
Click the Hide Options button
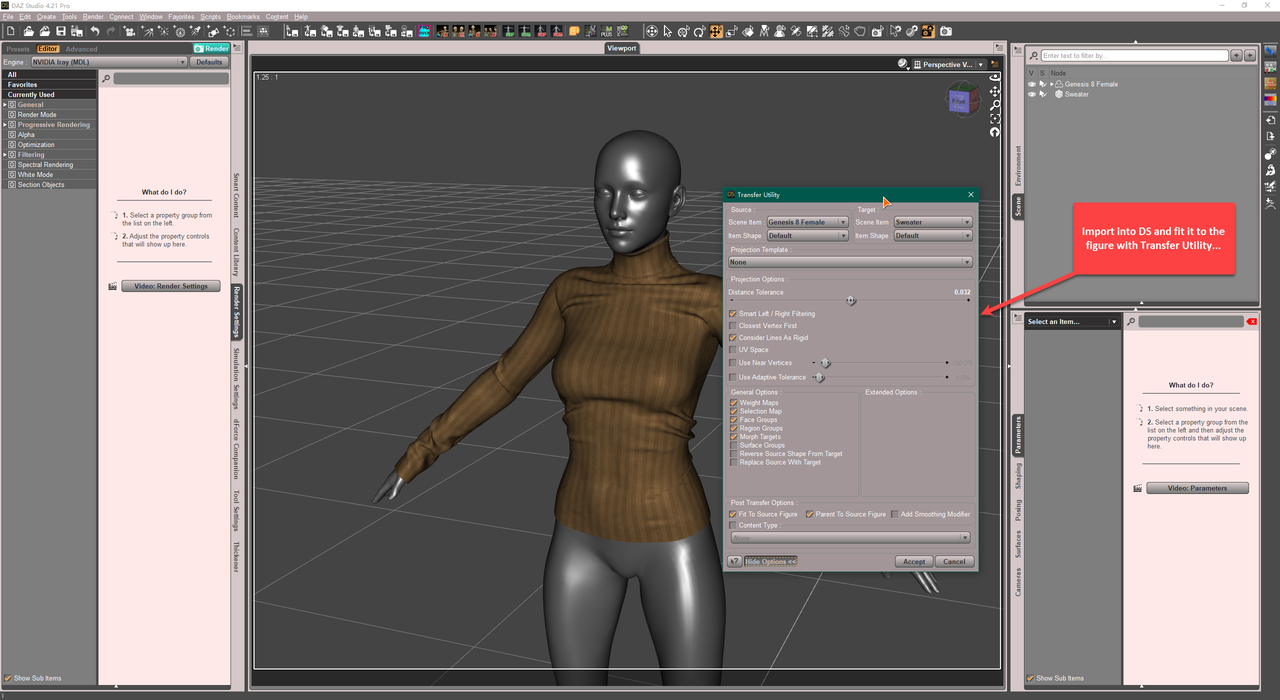pyautogui.click(x=770, y=562)
